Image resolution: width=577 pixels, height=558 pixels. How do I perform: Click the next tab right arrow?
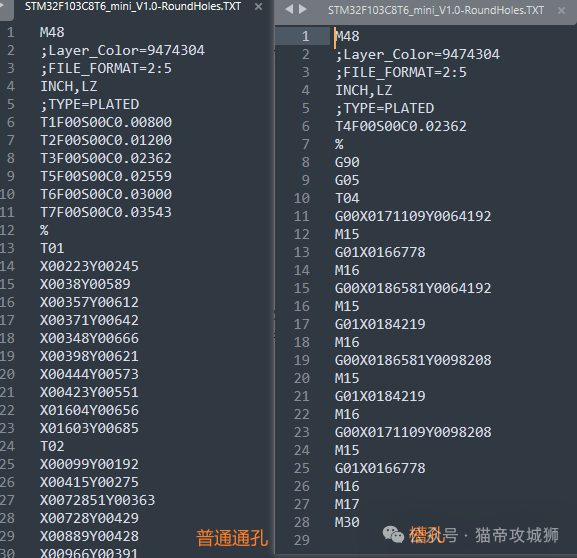303,10
